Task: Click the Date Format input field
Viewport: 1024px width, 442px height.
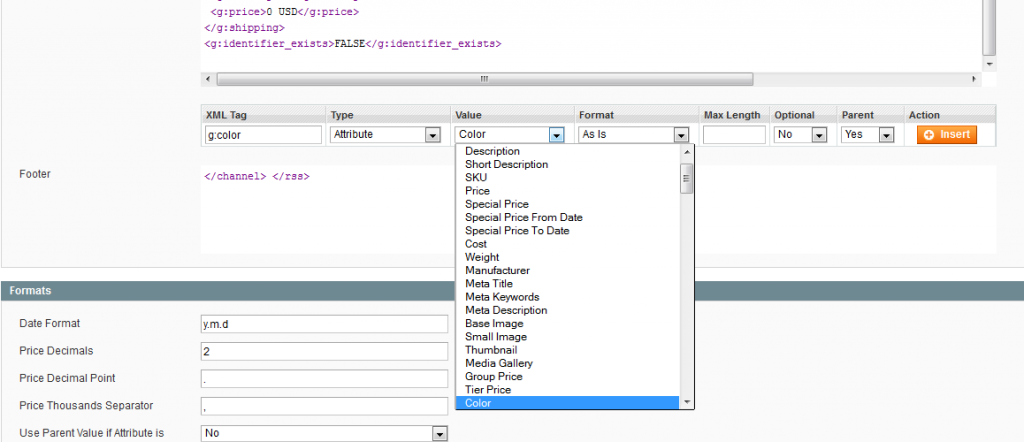Action: 324,324
